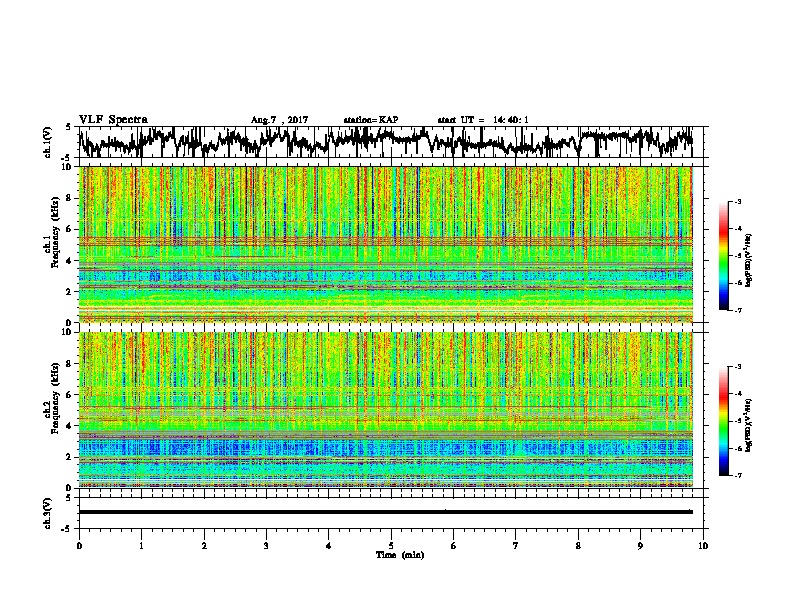Viewport: 792px width, 612px height.
Task: Click inside the ch.2 spectrogram panel
Action: [386, 410]
